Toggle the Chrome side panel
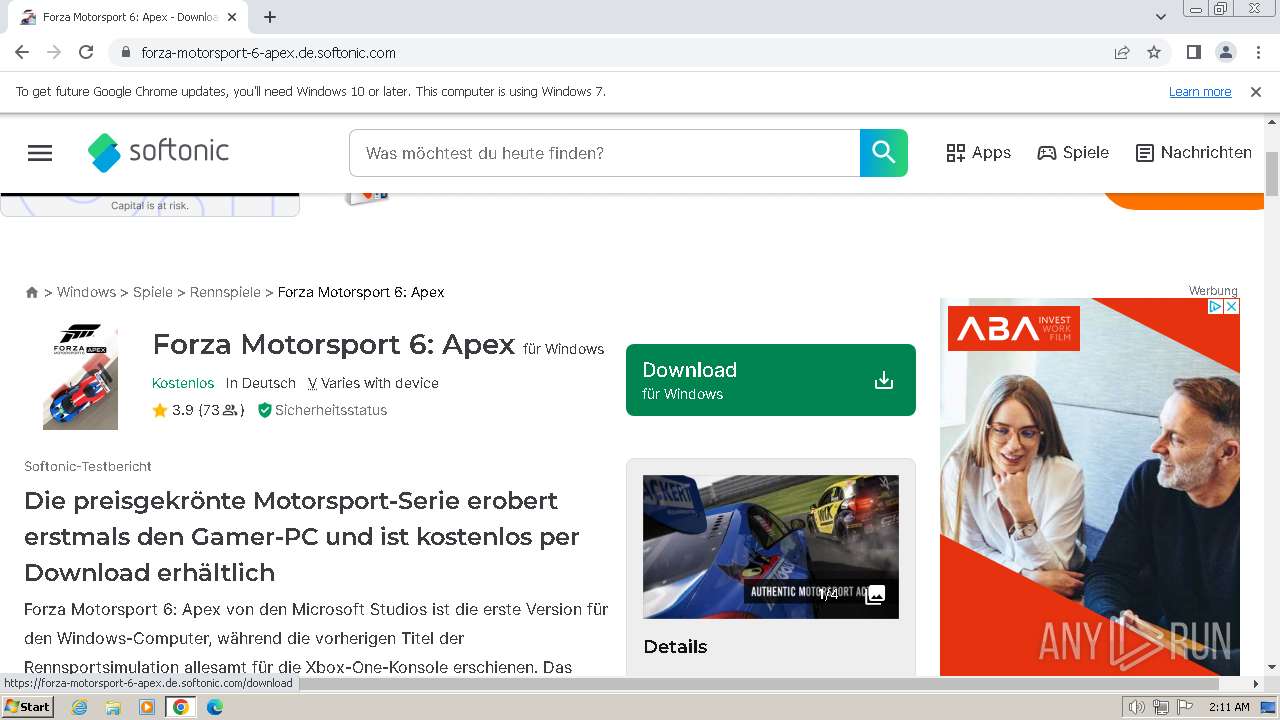 [1194, 52]
